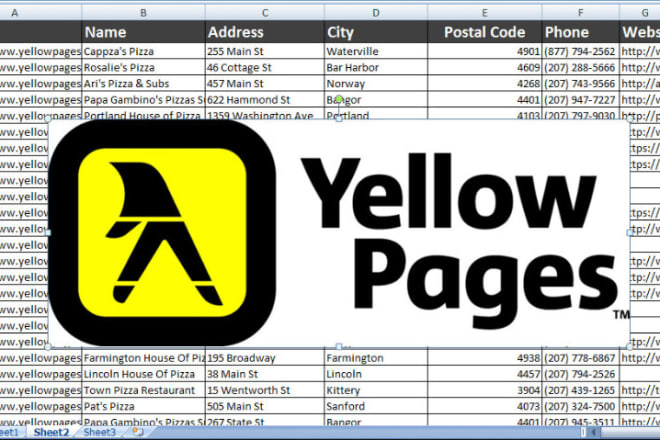Viewport: 660px width, 440px height.
Task: Select the Ari's Pizza & Subs cell
Action: pos(143,83)
